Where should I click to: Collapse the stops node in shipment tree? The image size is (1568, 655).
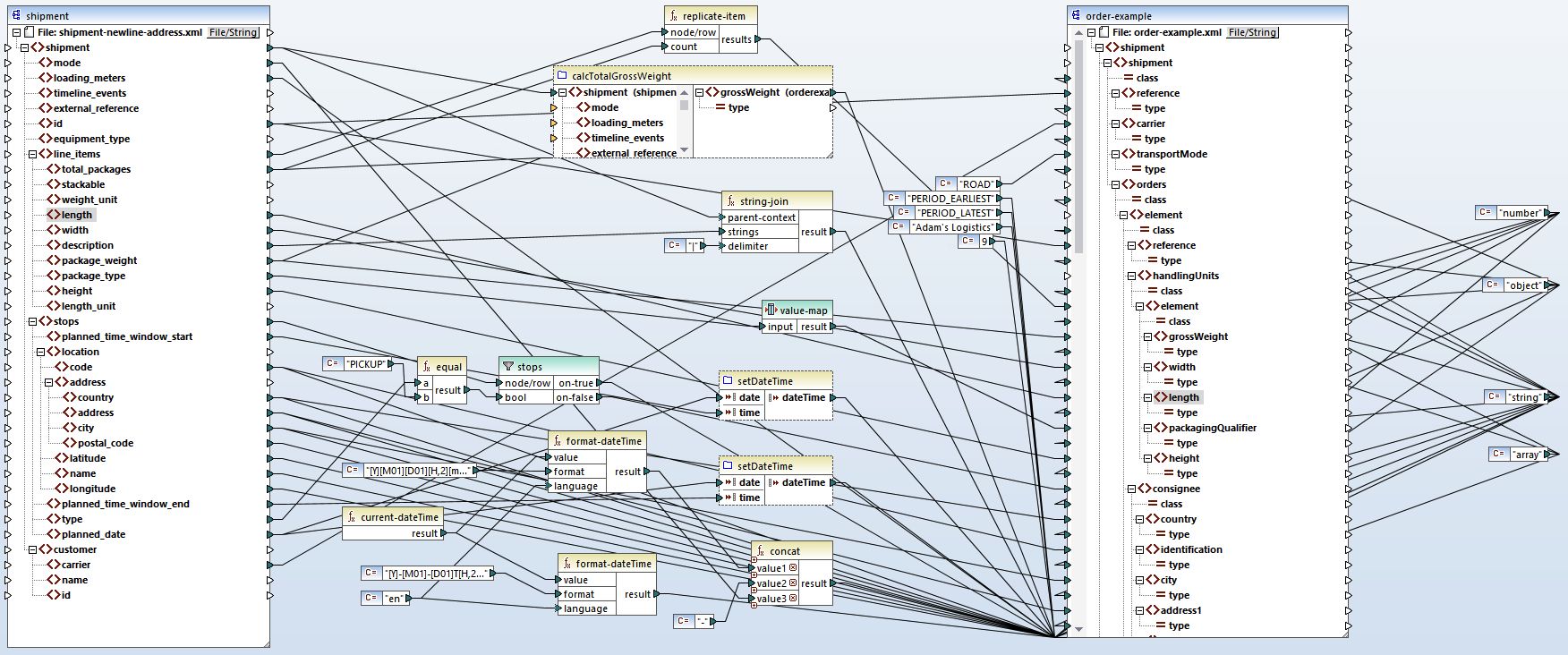click(x=32, y=321)
